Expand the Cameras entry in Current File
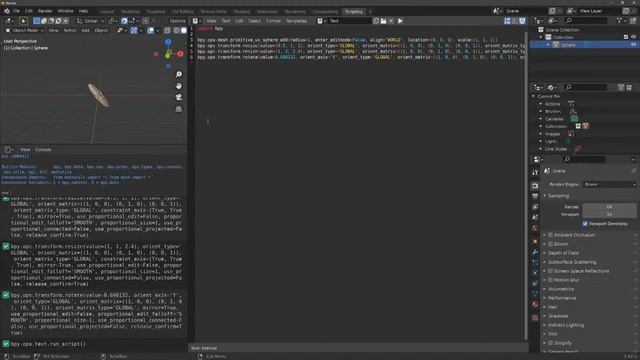Screen dimensions: 640x360 coord(541,119)
